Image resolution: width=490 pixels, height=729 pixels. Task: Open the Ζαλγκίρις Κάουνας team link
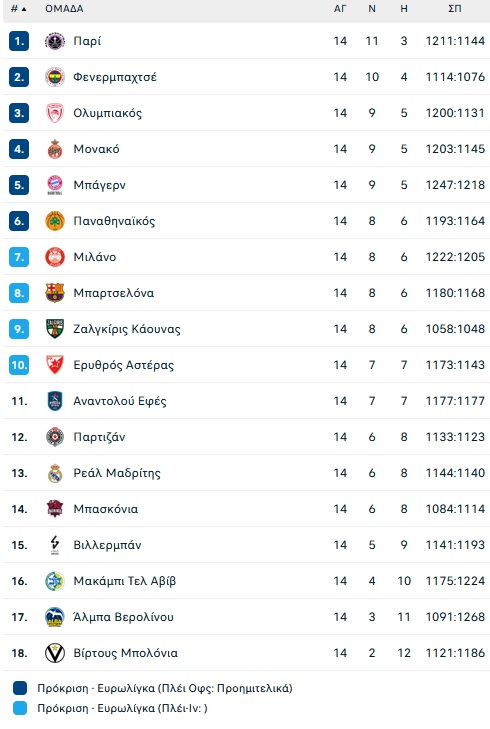(127, 329)
